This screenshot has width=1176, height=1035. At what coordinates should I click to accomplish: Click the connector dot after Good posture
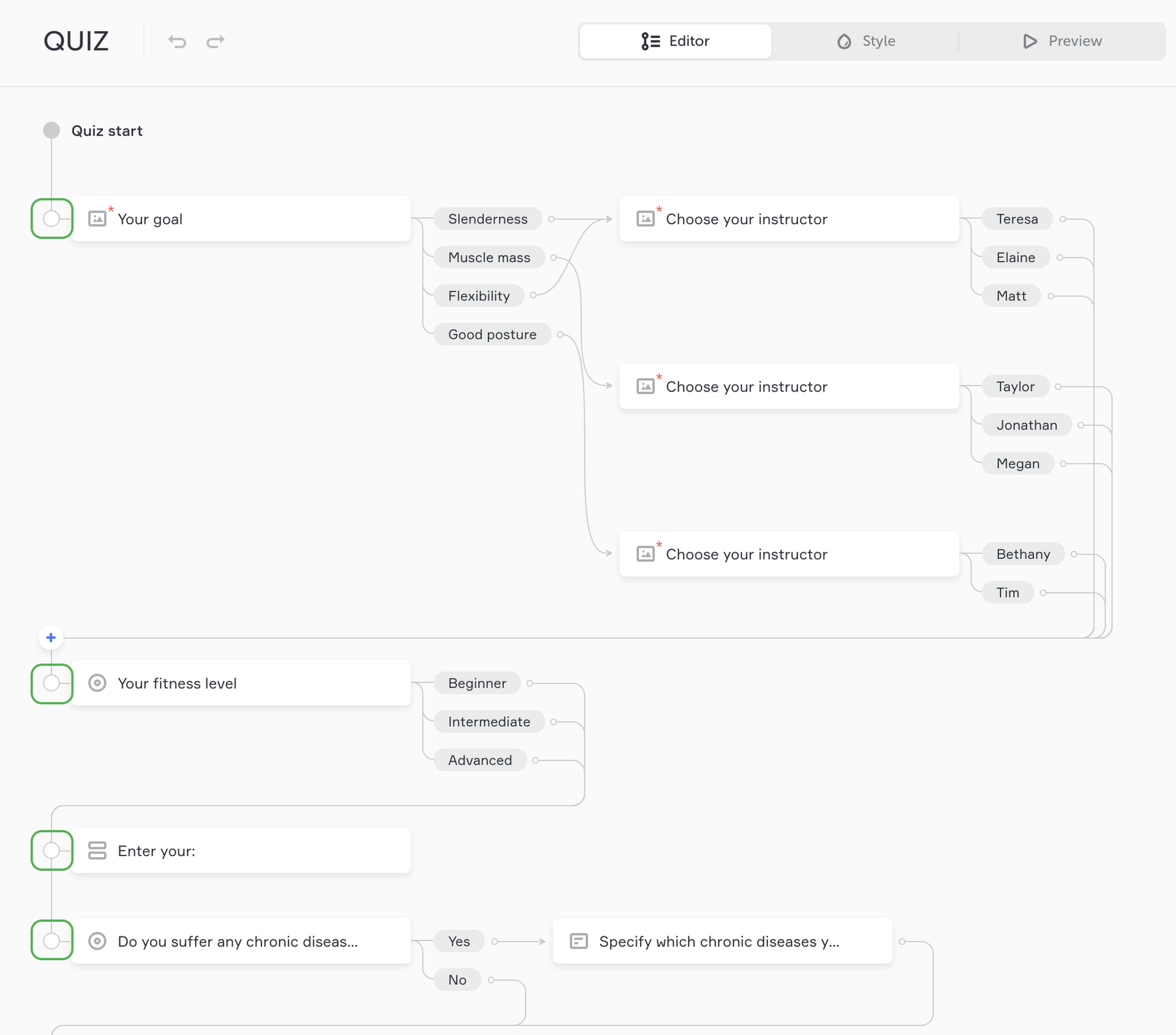(x=560, y=335)
